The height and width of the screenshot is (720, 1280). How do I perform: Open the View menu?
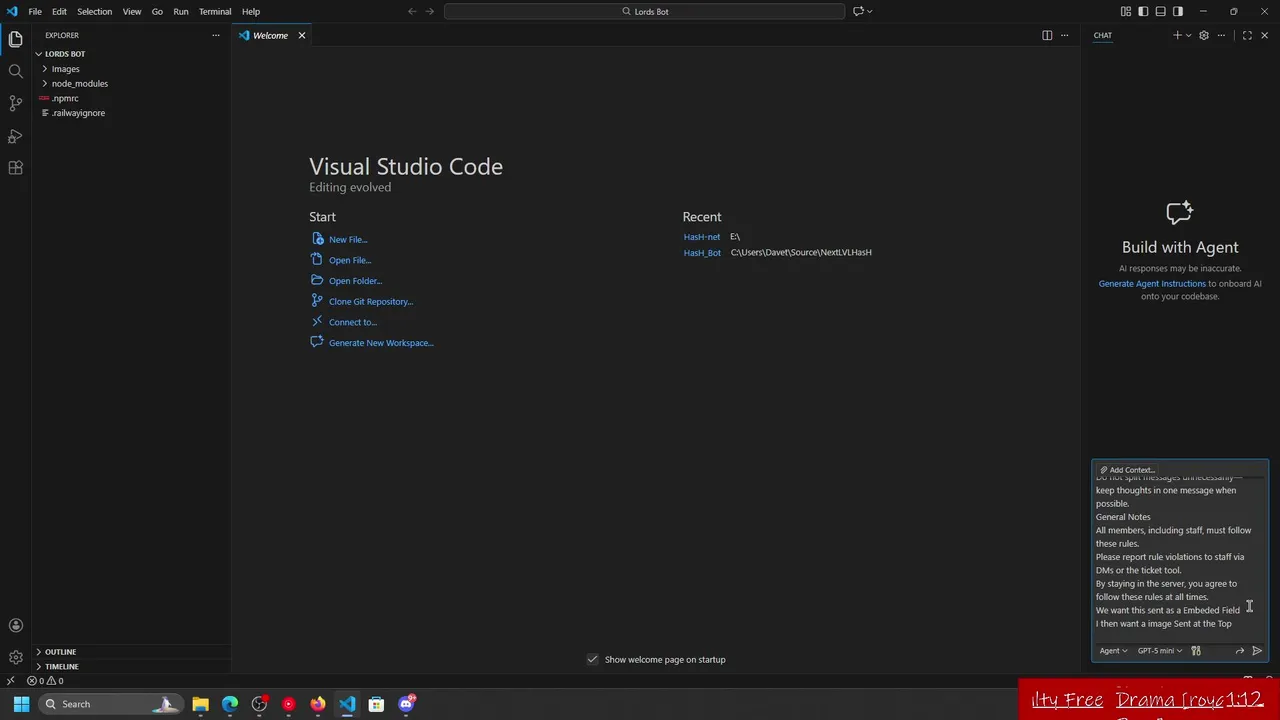click(132, 12)
